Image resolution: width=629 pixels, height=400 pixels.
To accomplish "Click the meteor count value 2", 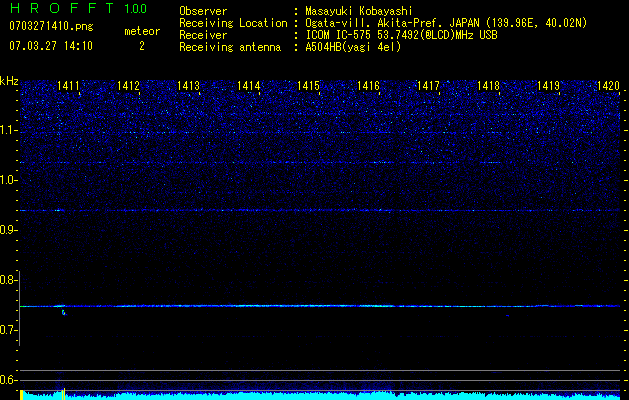I will point(142,46).
